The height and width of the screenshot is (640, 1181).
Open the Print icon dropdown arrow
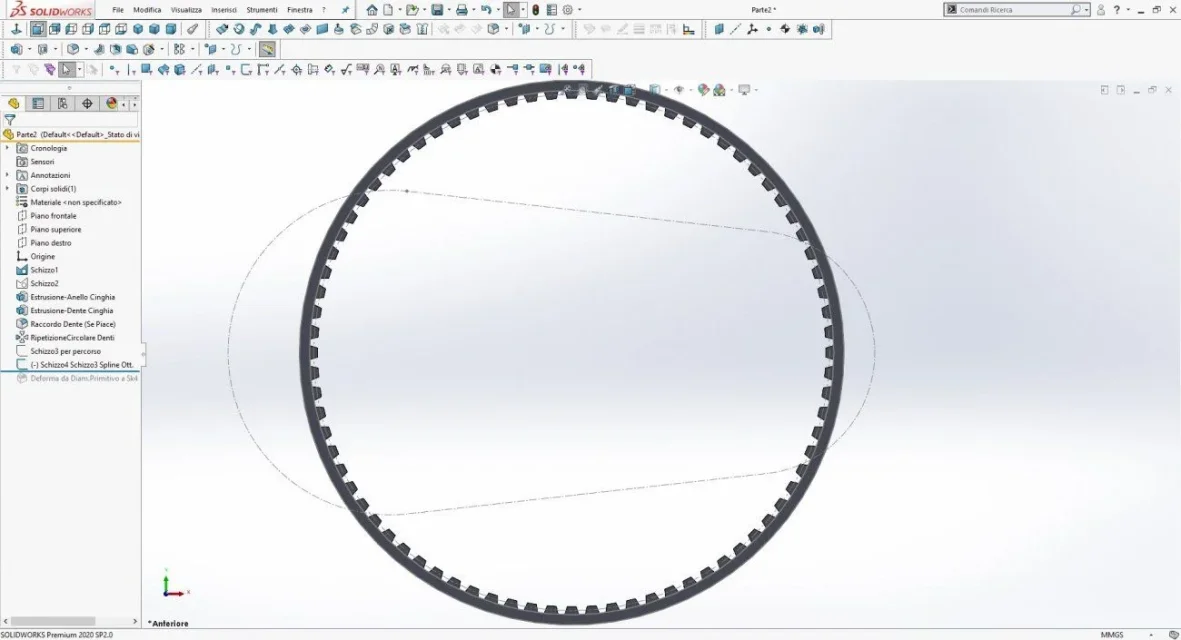474,10
